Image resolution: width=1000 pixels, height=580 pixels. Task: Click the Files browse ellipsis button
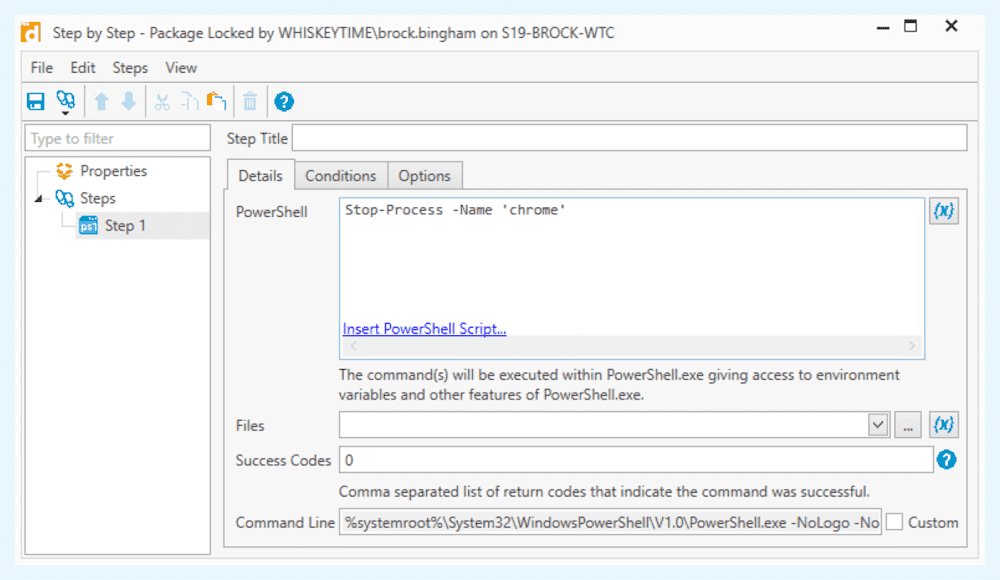(908, 425)
